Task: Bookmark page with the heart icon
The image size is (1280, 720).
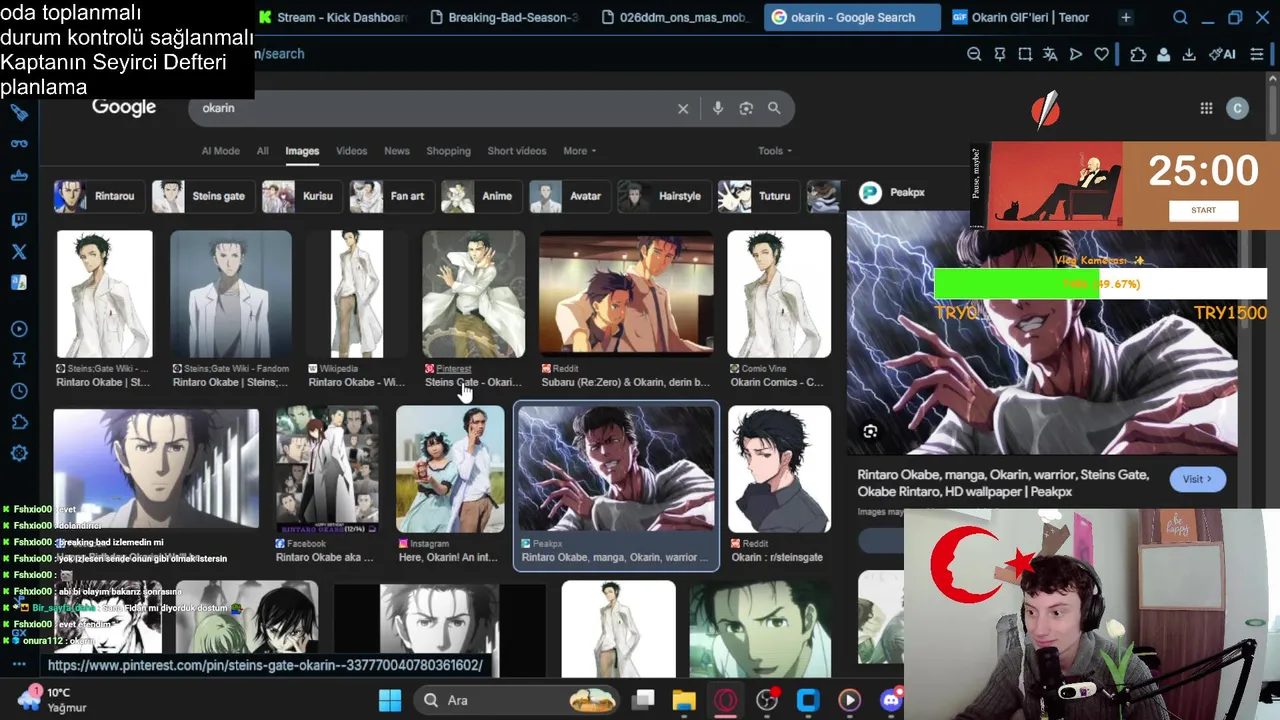Action: click(1101, 54)
